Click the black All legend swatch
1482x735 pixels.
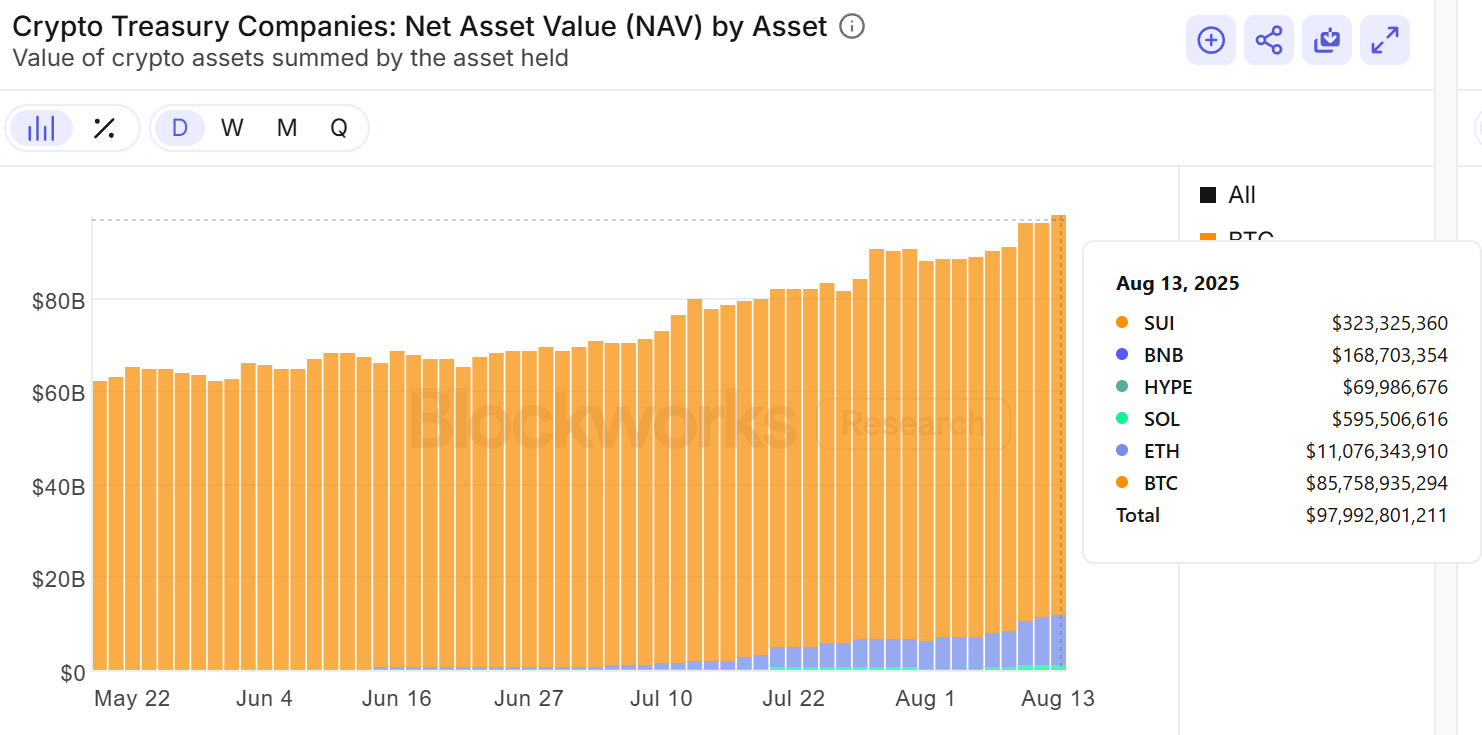point(1208,195)
